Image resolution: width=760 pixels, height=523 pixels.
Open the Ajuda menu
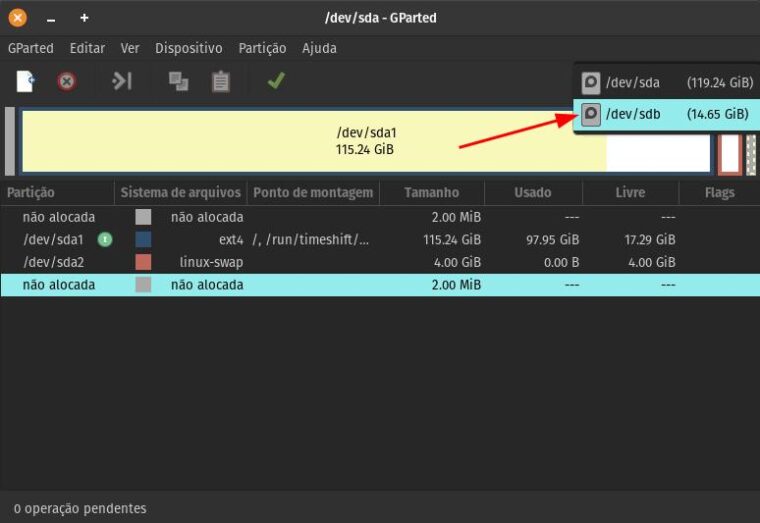point(319,48)
